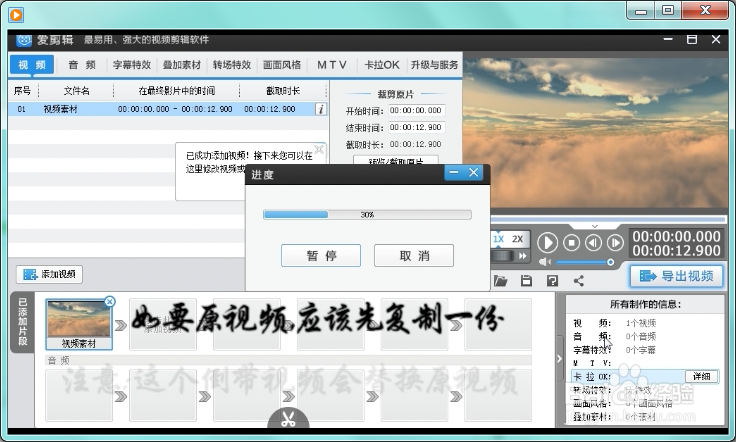
Task: Stop the preview playback
Action: point(571,243)
